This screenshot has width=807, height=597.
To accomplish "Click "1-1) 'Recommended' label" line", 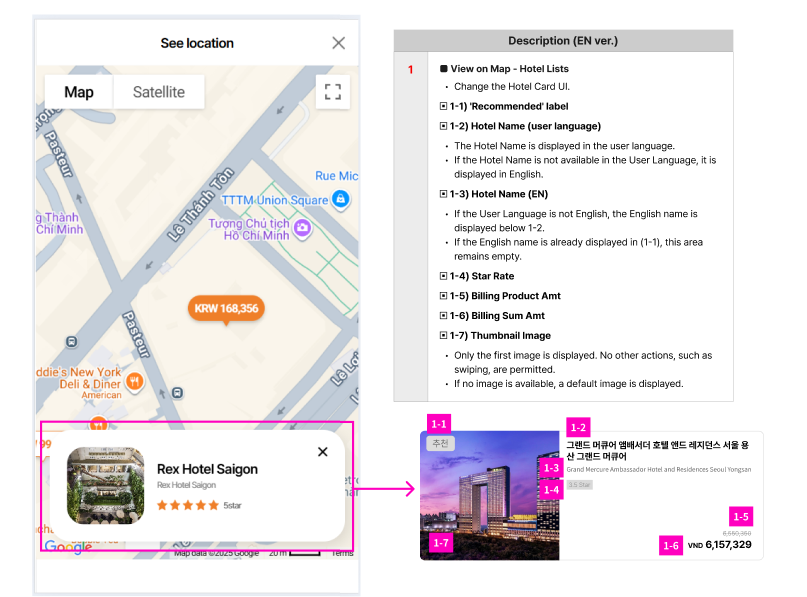I will point(504,107).
